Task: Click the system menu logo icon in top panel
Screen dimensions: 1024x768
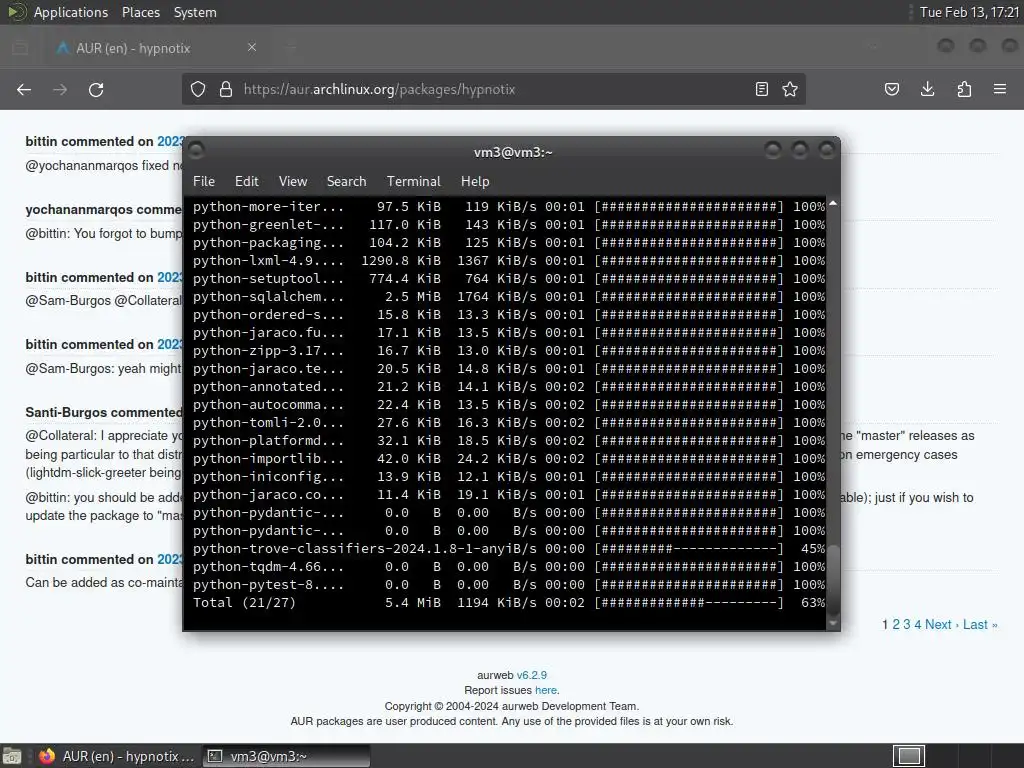Action: pos(16,12)
